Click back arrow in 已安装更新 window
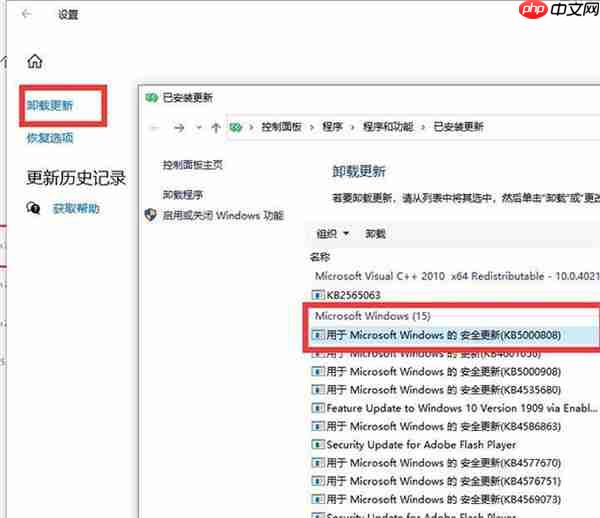 (154, 127)
